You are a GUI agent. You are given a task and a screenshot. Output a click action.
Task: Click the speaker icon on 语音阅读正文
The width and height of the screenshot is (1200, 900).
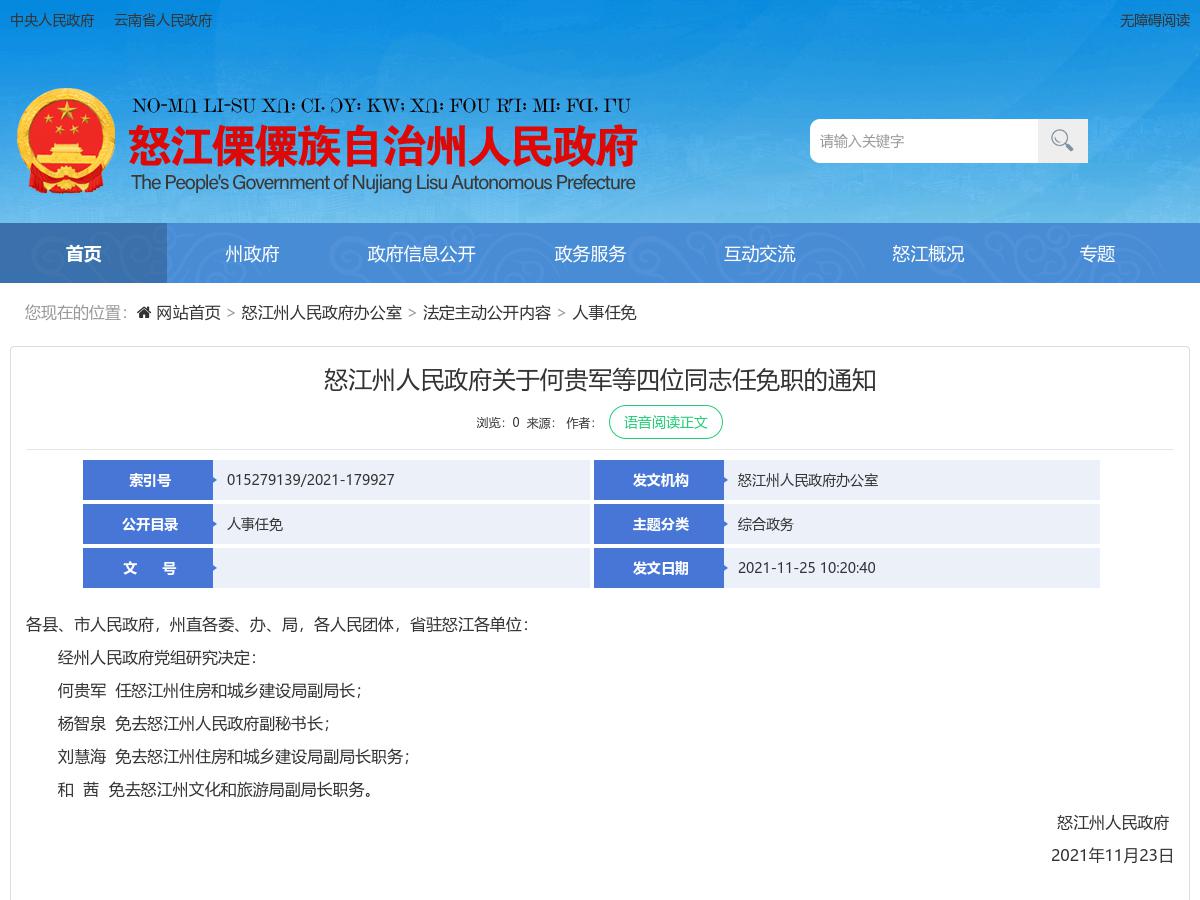tap(624, 421)
